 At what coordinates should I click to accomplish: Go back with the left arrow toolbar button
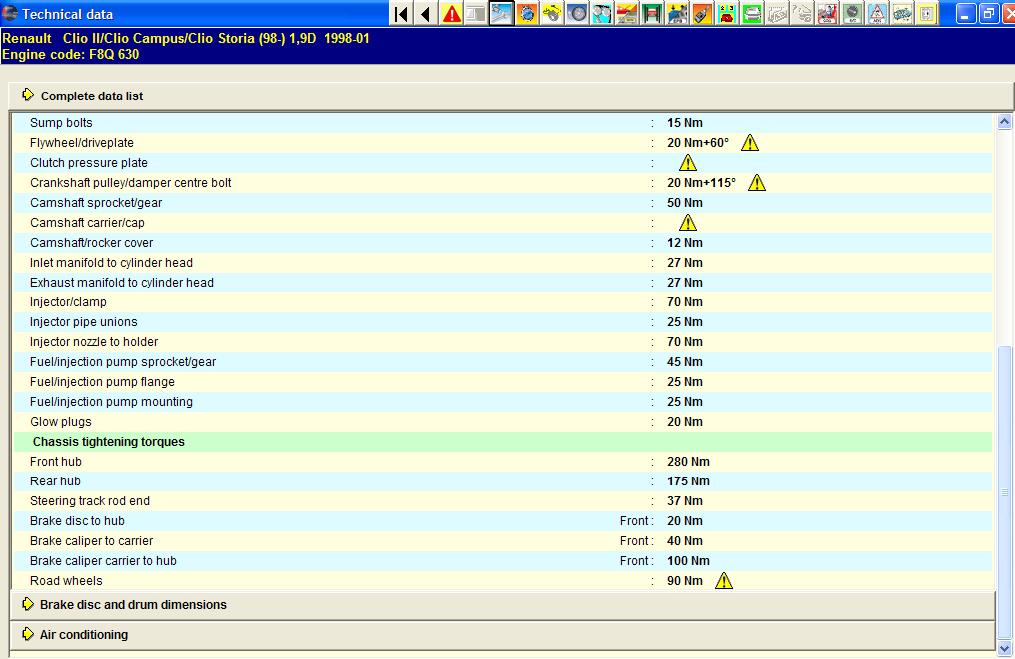pos(425,14)
